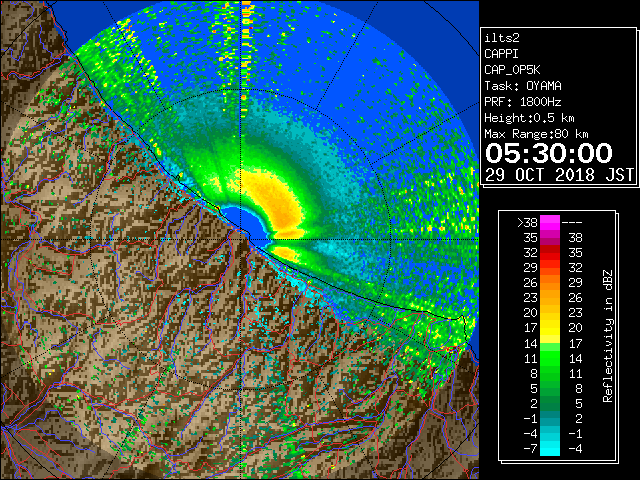
Task: Click the orange 26 dBZ color swatch
Action: pyautogui.click(x=550, y=283)
